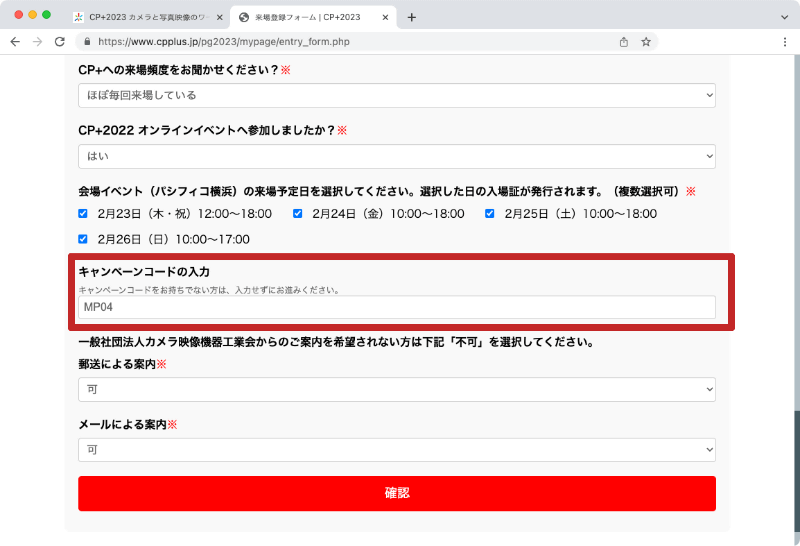Click the macOS yellow minimize window button

[x=33, y=15]
